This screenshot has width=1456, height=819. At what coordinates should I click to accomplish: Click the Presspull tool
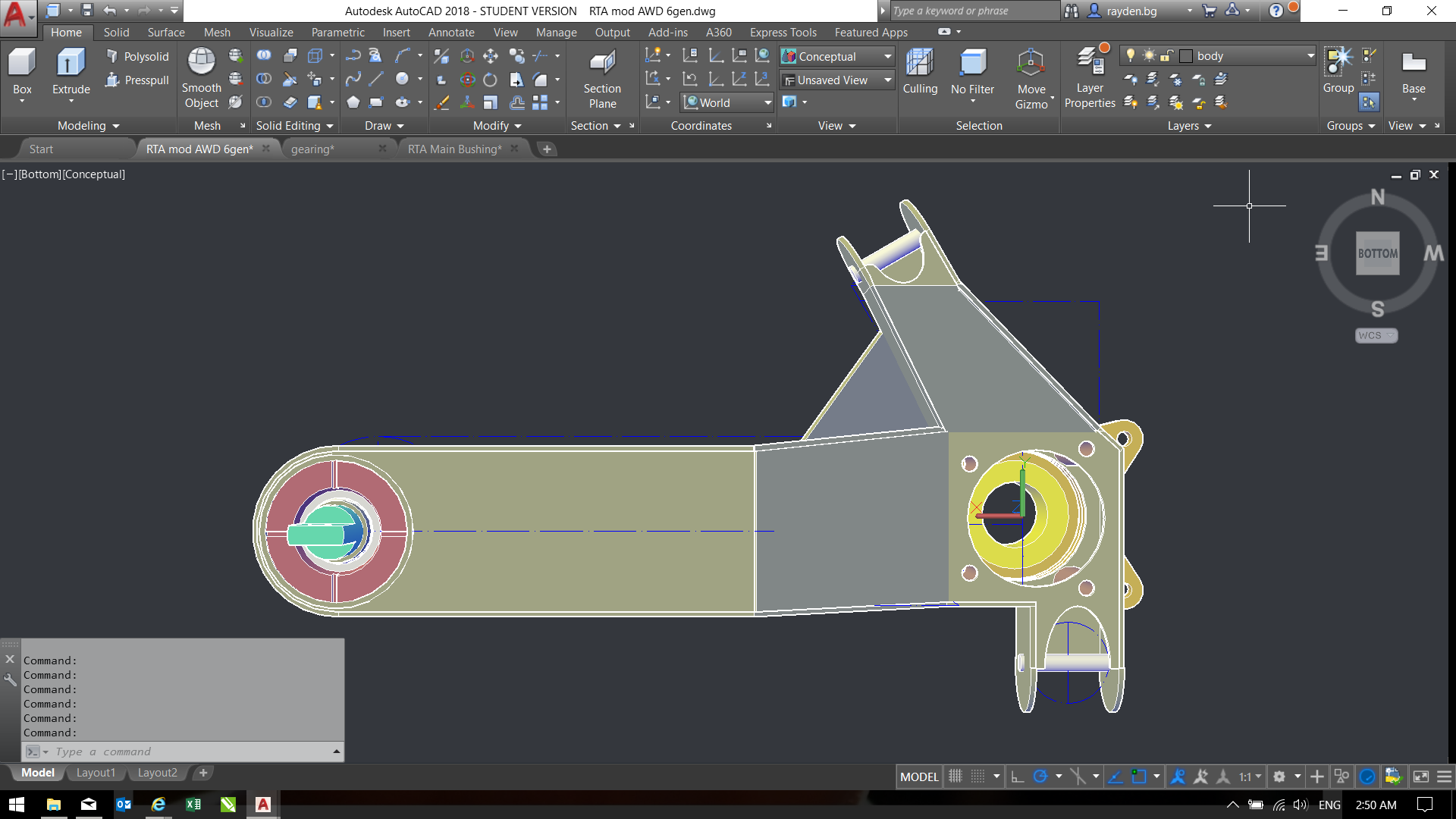(137, 80)
